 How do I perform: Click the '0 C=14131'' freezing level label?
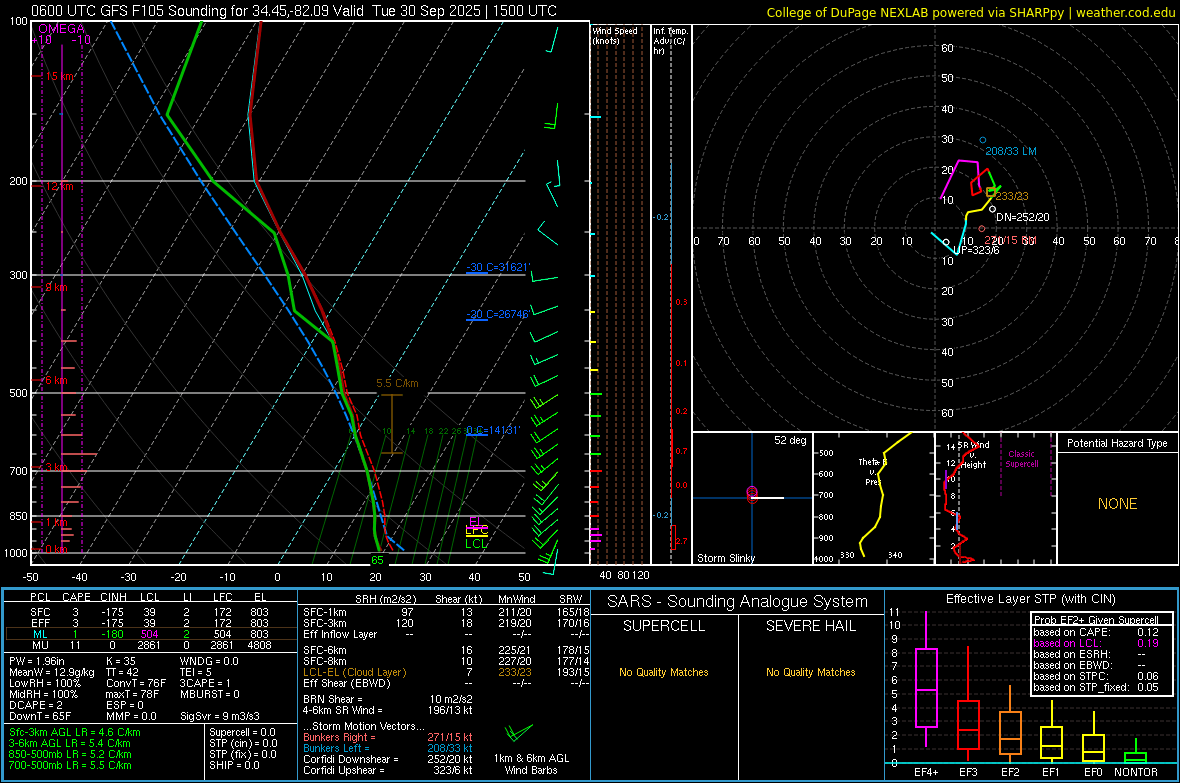(x=493, y=430)
